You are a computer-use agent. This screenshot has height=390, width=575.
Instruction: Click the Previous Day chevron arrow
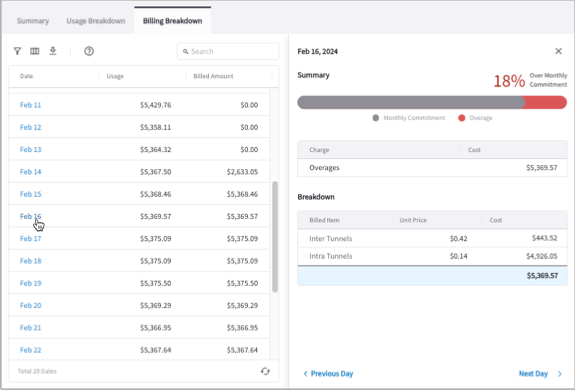[x=305, y=374]
